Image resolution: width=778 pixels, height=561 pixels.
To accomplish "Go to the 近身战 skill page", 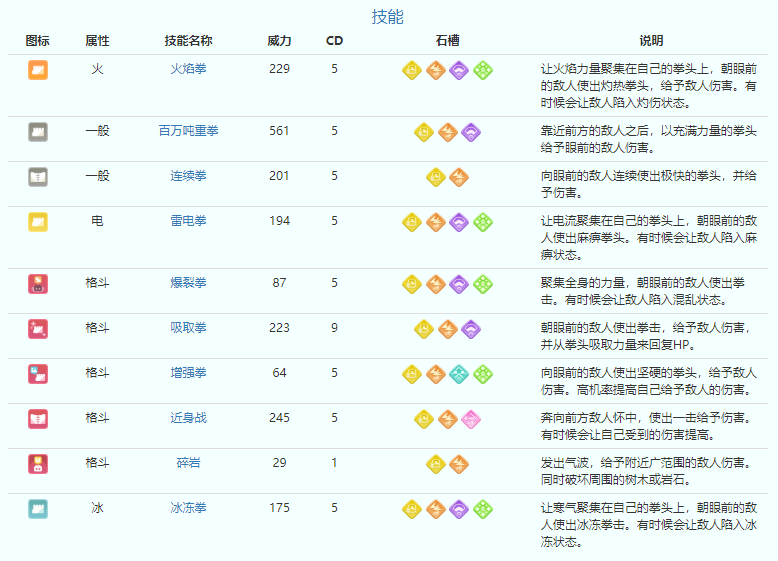I will pyautogui.click(x=188, y=418).
